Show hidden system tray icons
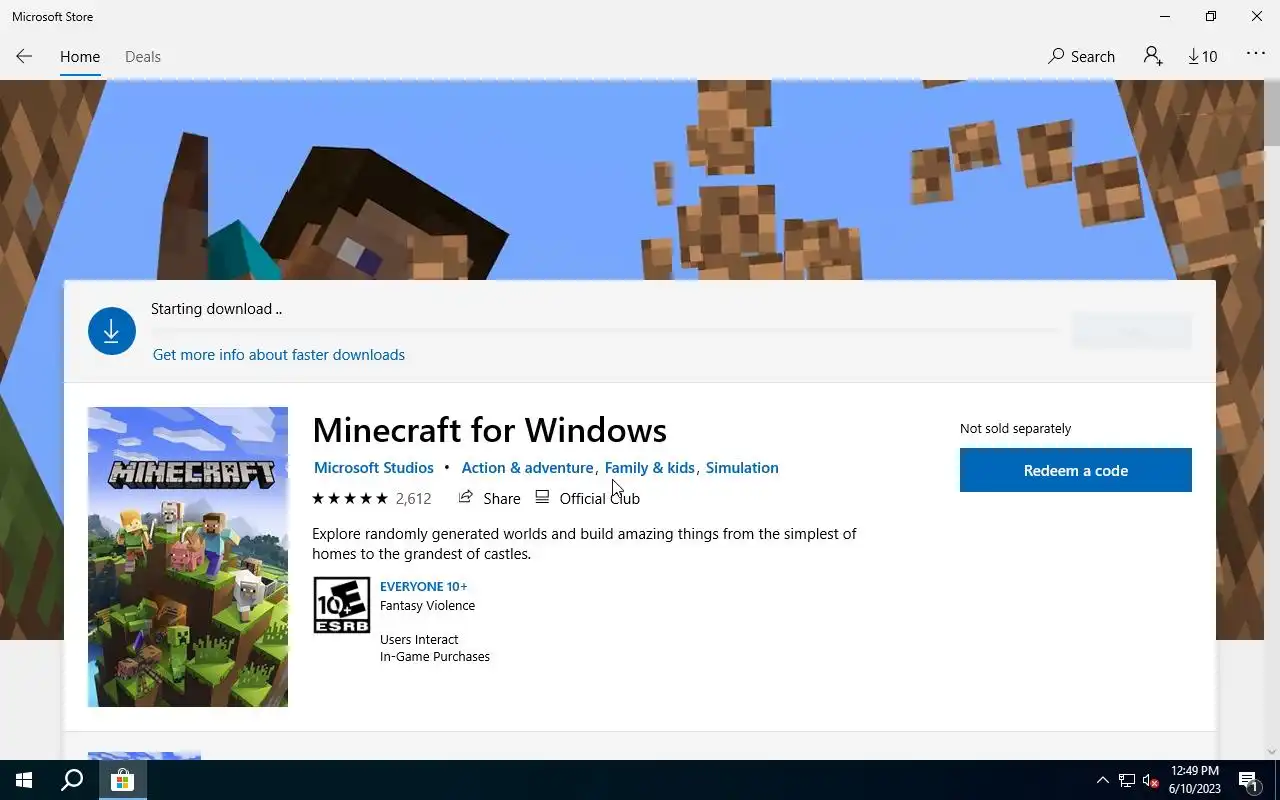The height and width of the screenshot is (800, 1280). pyautogui.click(x=1103, y=781)
